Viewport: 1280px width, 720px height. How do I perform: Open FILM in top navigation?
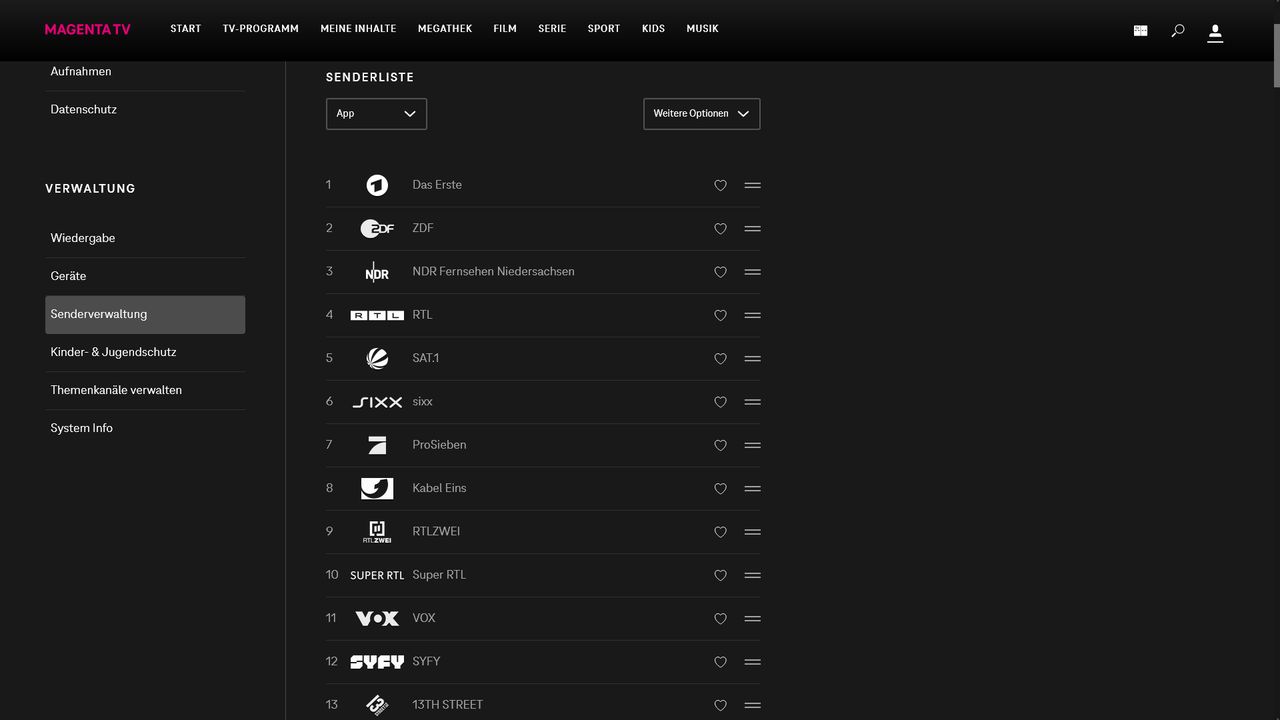click(x=505, y=29)
